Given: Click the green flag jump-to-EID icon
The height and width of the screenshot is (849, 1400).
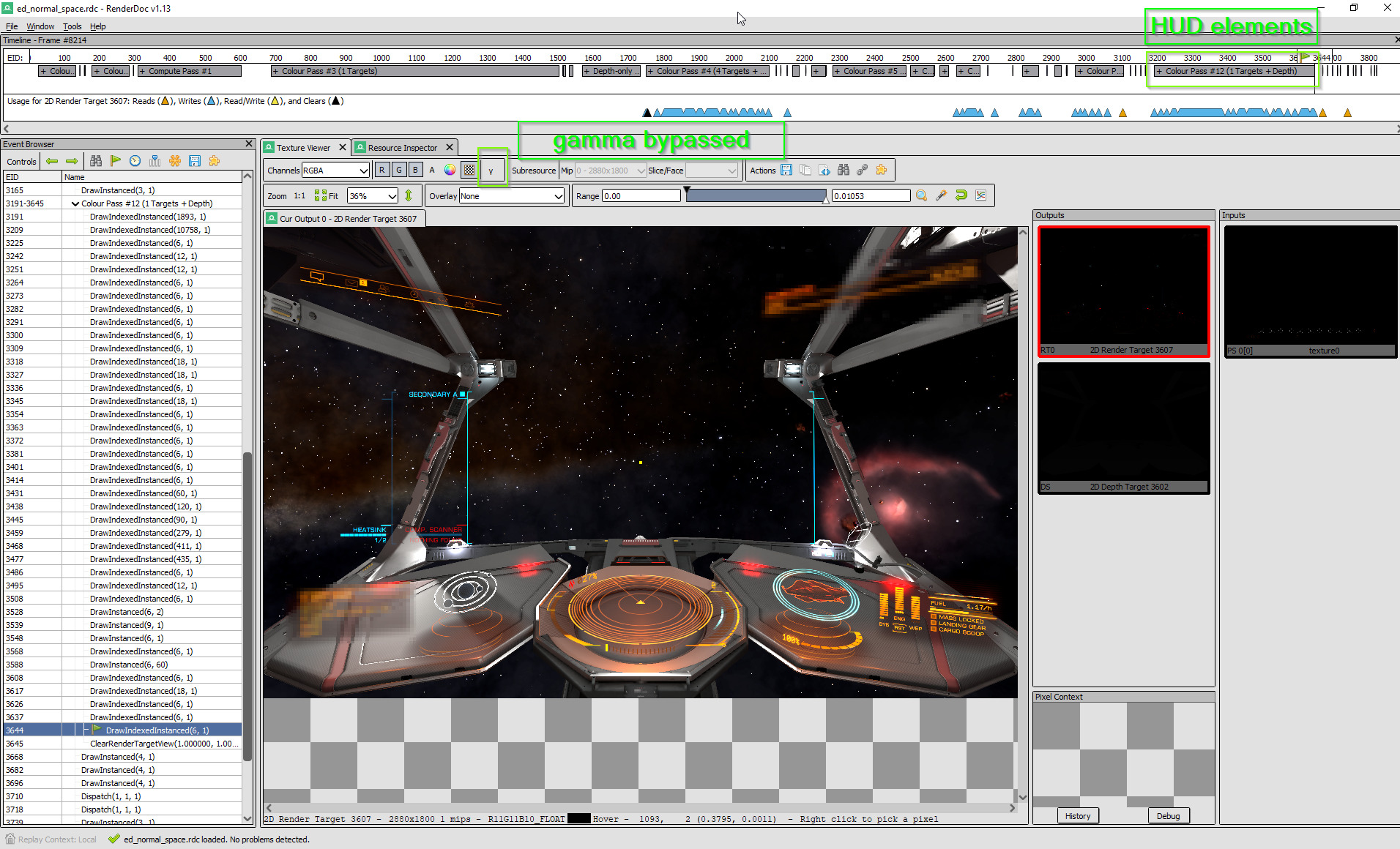Looking at the screenshot, I should [x=116, y=161].
